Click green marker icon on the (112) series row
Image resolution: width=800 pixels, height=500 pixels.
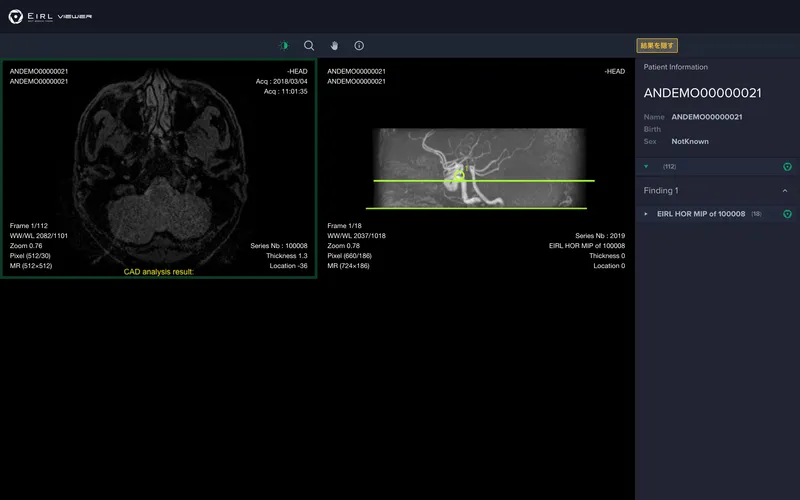coord(787,167)
